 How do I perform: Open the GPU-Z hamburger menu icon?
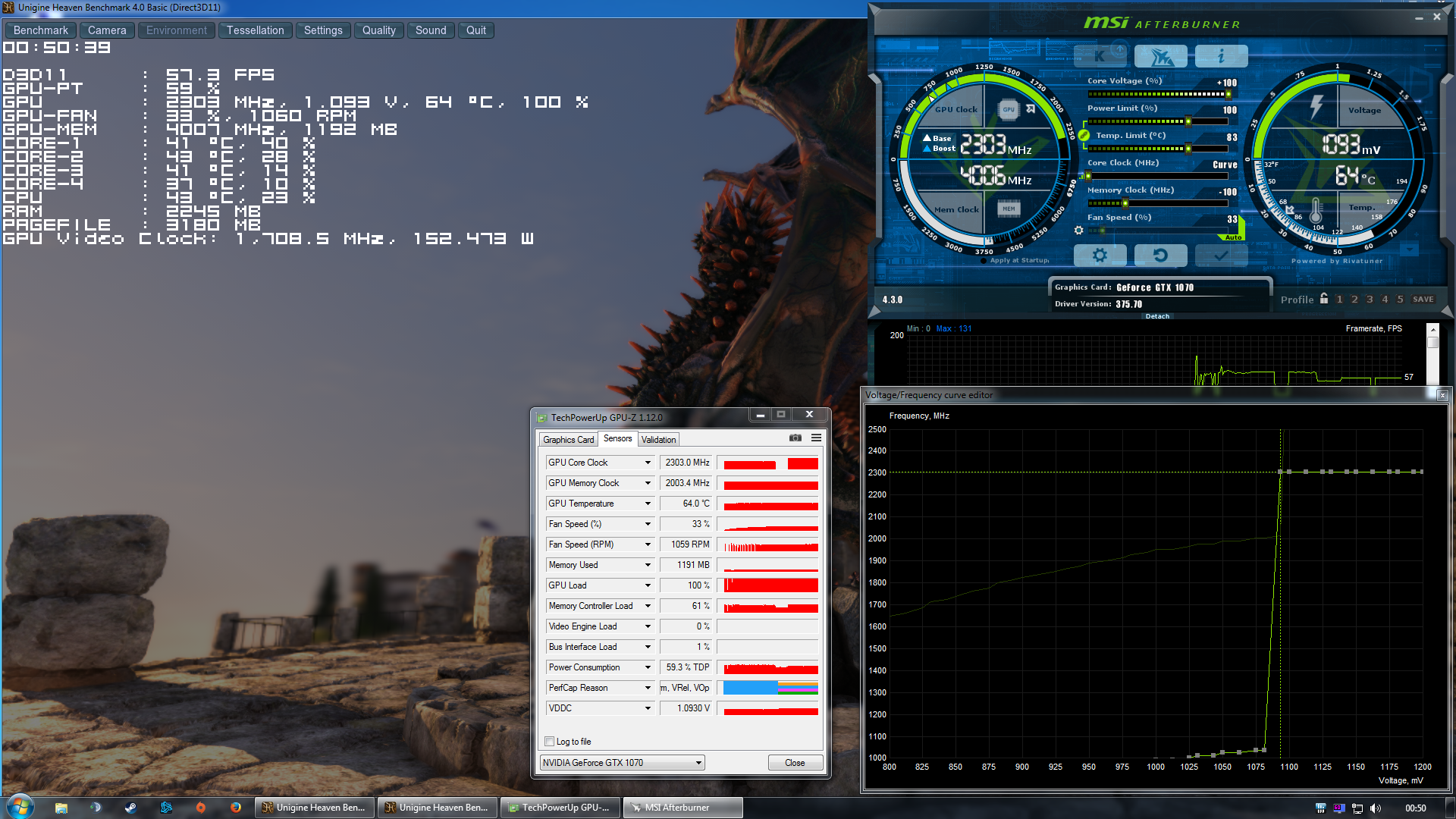[816, 438]
